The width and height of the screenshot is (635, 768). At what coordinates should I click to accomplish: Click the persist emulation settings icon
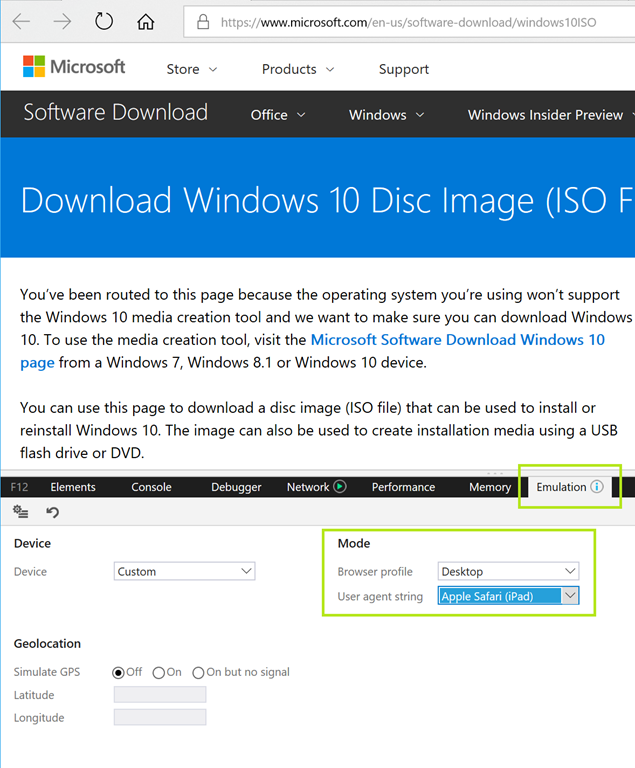click(20, 512)
